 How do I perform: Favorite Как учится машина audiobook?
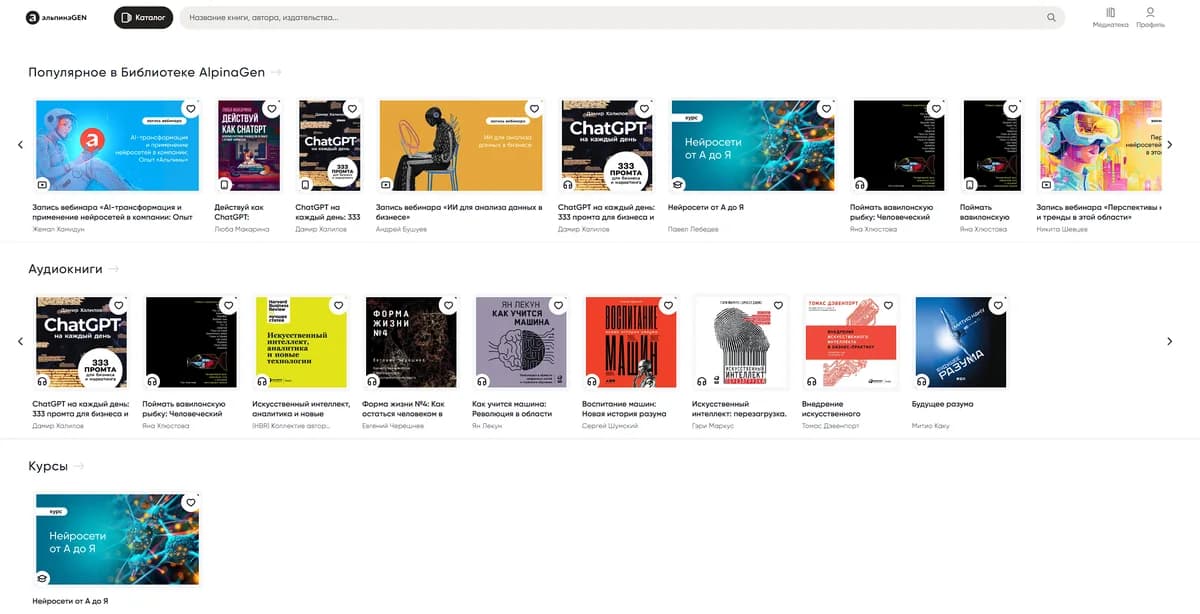pyautogui.click(x=558, y=305)
